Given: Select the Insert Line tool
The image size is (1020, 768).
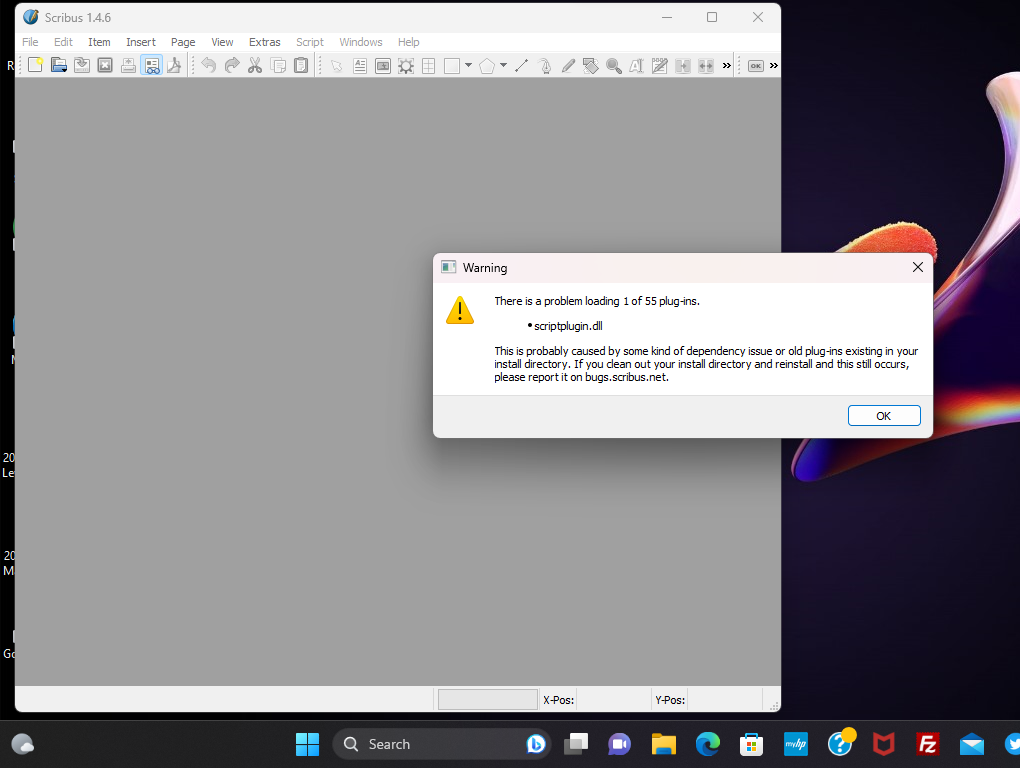Looking at the screenshot, I should [521, 66].
